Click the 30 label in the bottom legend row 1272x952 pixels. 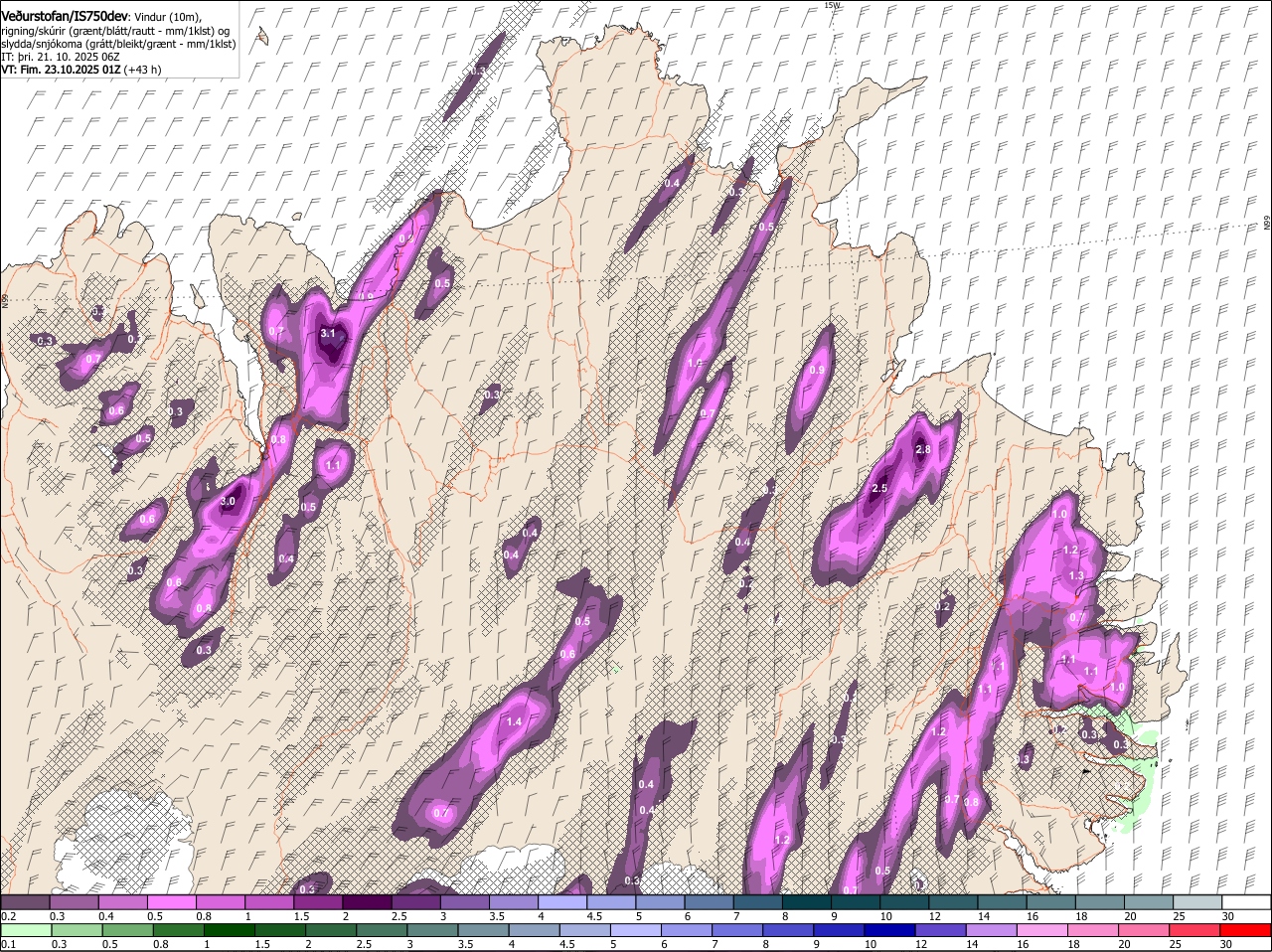[x=1225, y=943]
